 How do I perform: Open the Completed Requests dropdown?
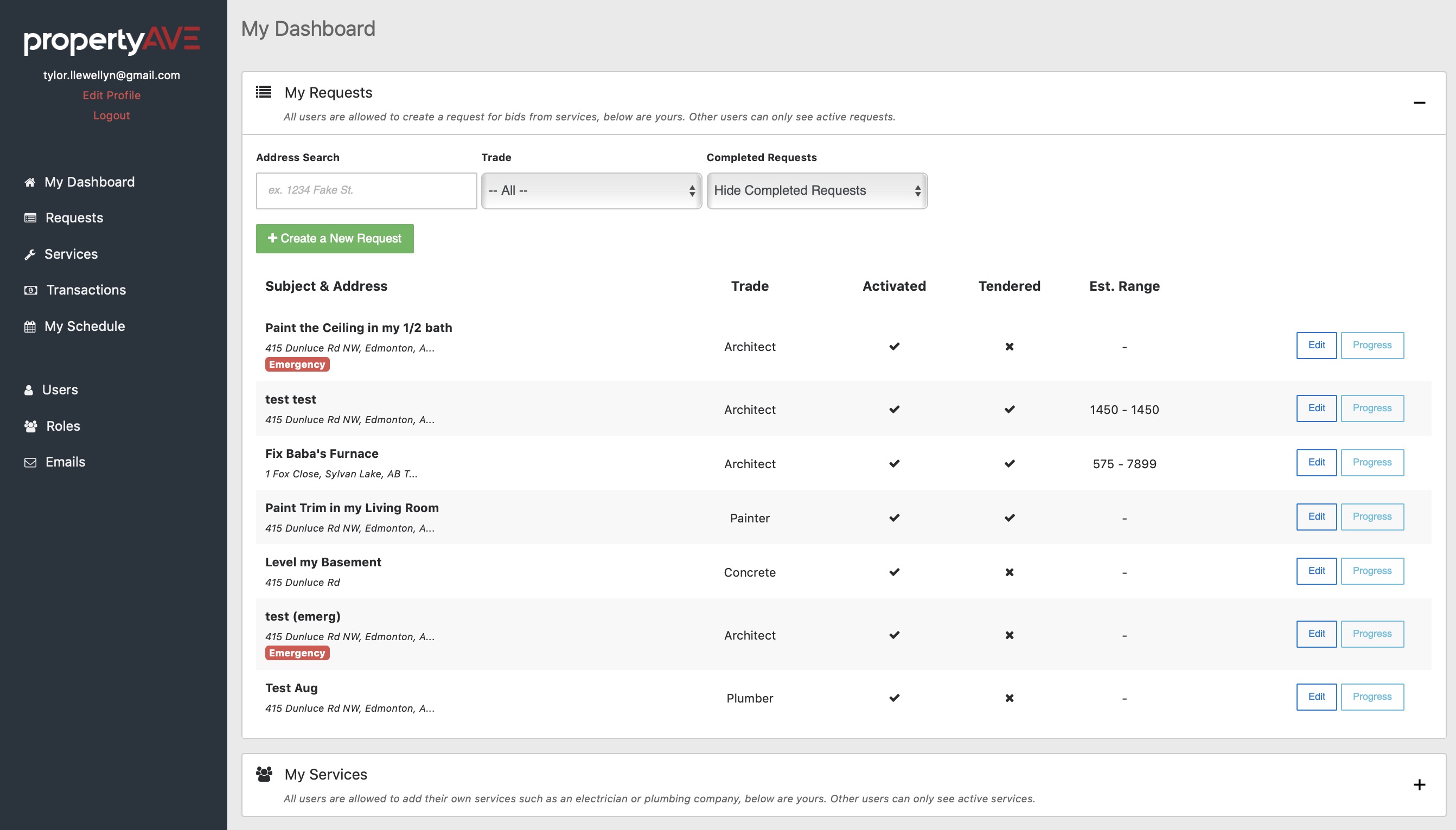tap(816, 190)
